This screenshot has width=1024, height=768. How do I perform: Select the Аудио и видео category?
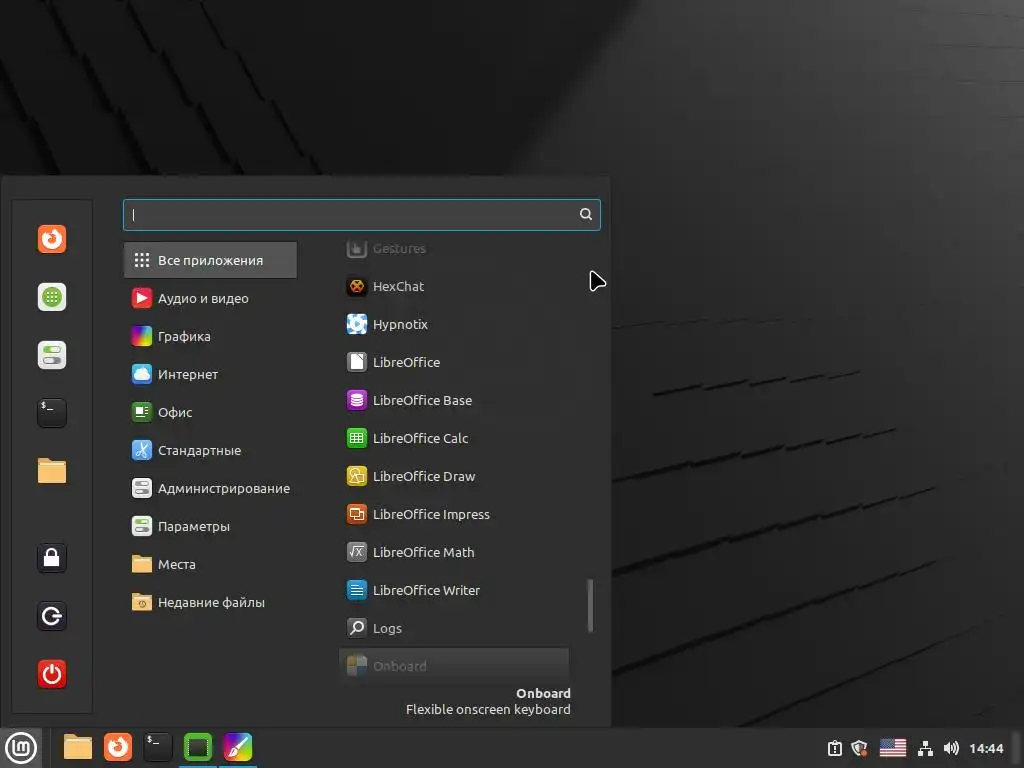point(210,298)
